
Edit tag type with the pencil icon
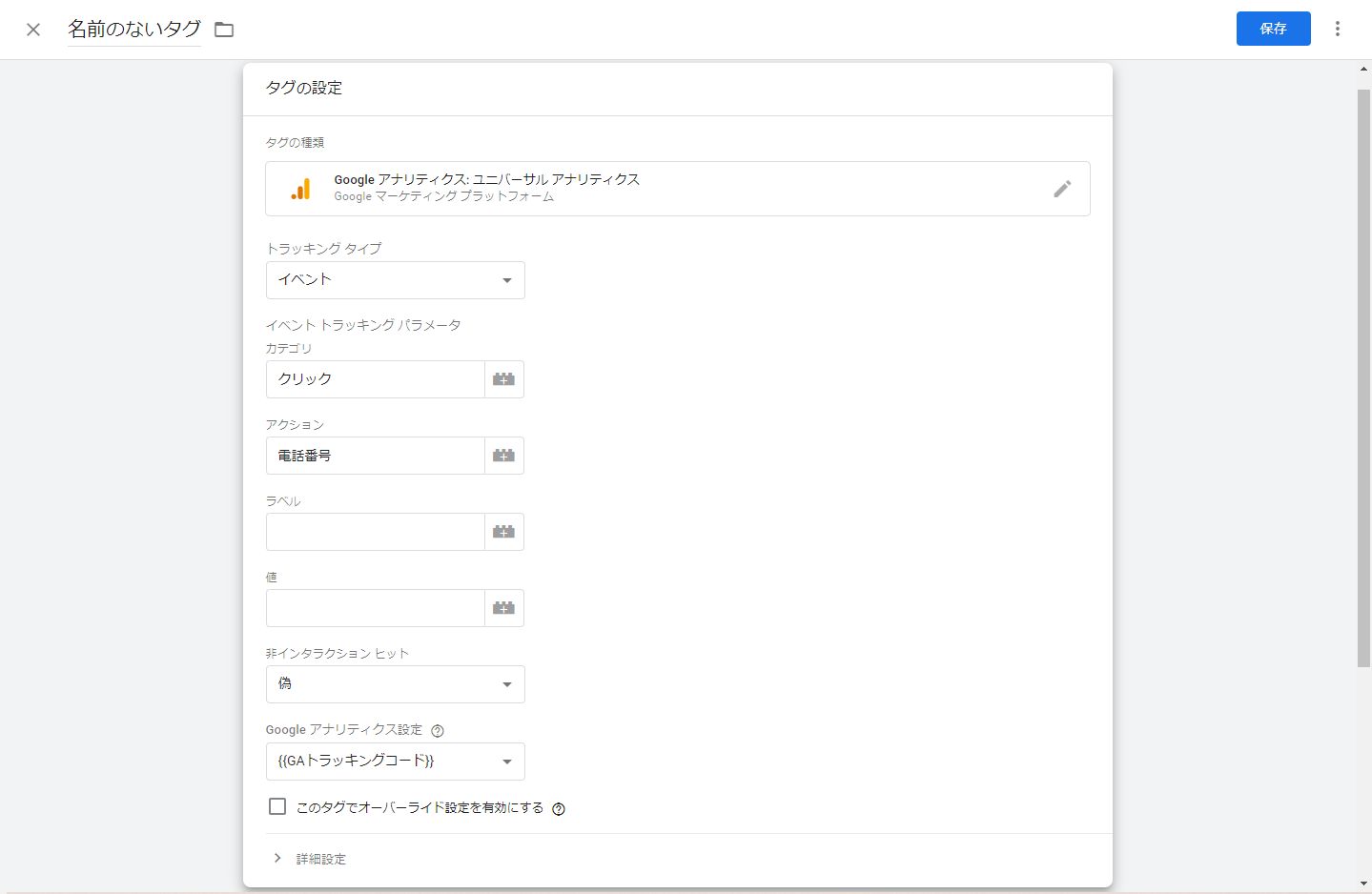1062,189
